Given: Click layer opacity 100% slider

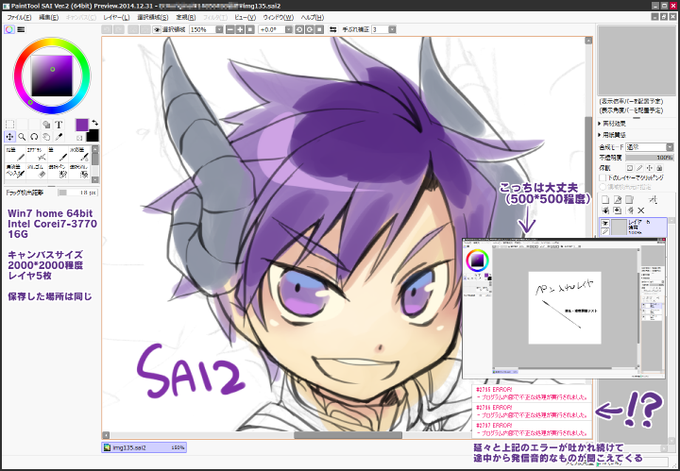Looking at the screenshot, I should 649,157.
